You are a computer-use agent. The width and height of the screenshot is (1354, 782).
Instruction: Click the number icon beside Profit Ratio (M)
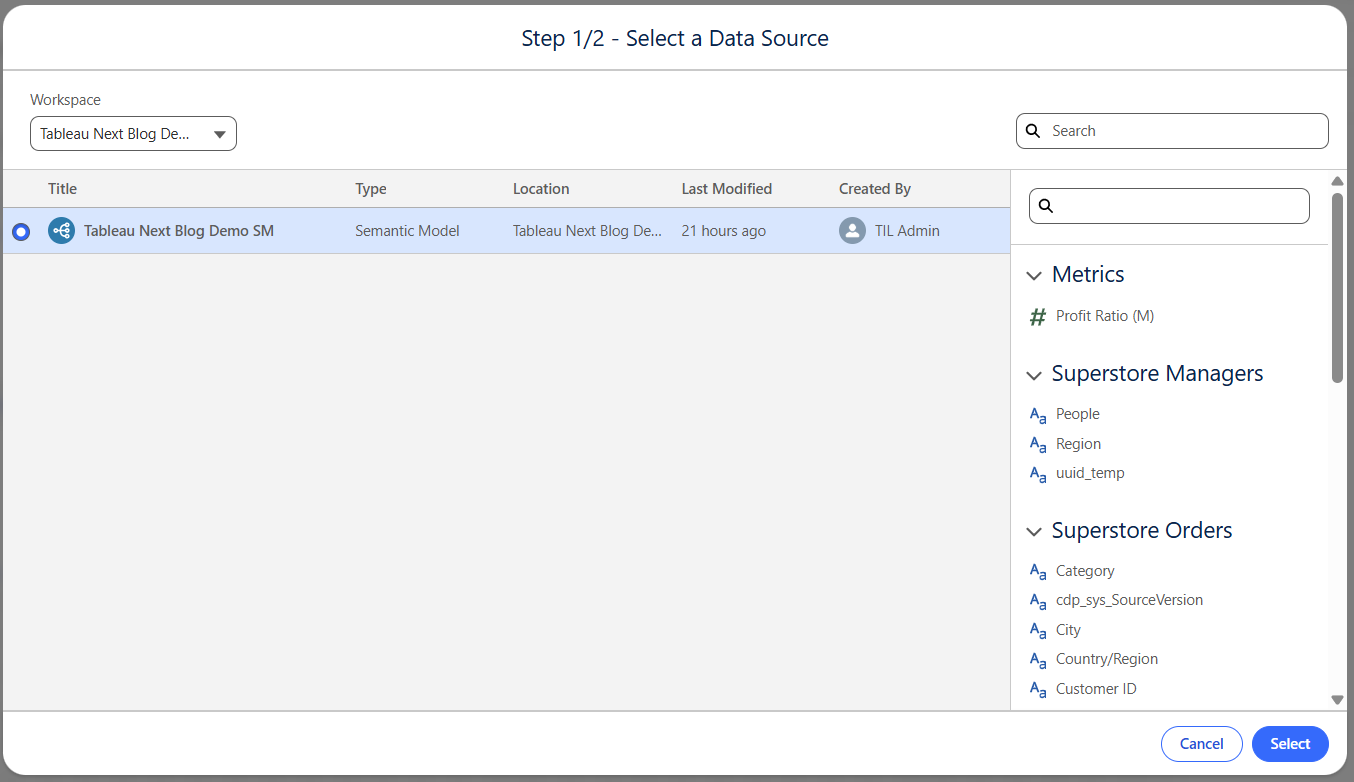(x=1037, y=317)
